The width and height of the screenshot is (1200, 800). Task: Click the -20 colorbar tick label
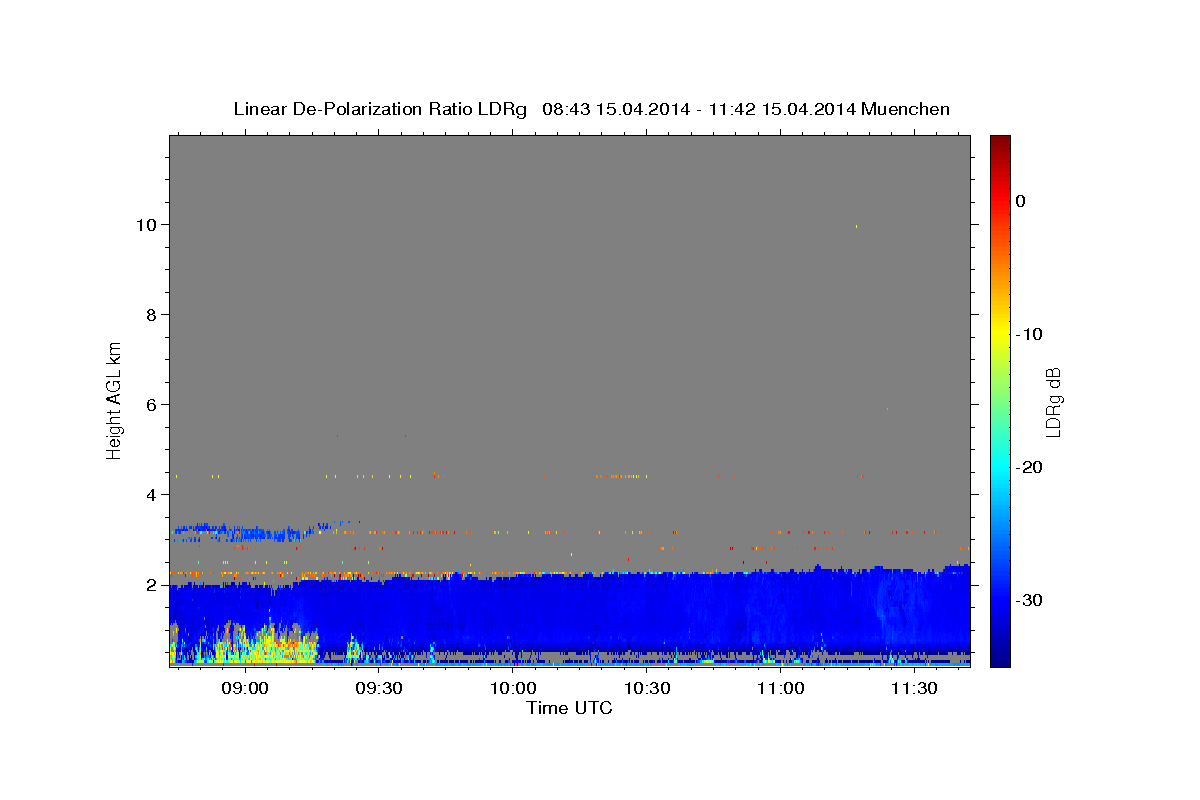coord(1030,467)
